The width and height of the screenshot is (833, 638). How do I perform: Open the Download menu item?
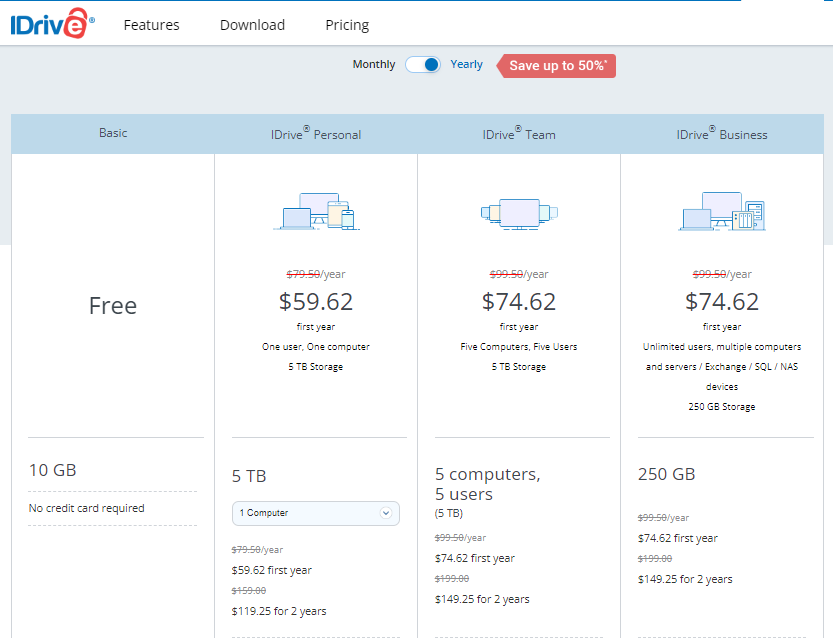pyautogui.click(x=252, y=25)
